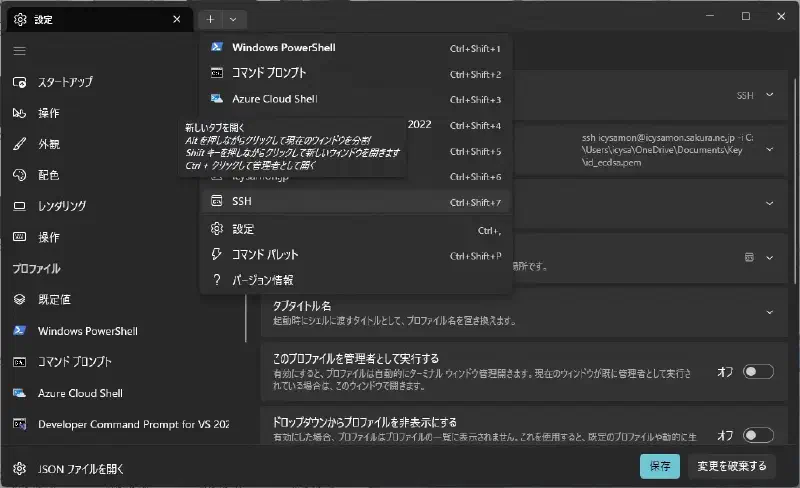Open 配色 color scheme palette icon

[x=19, y=175]
